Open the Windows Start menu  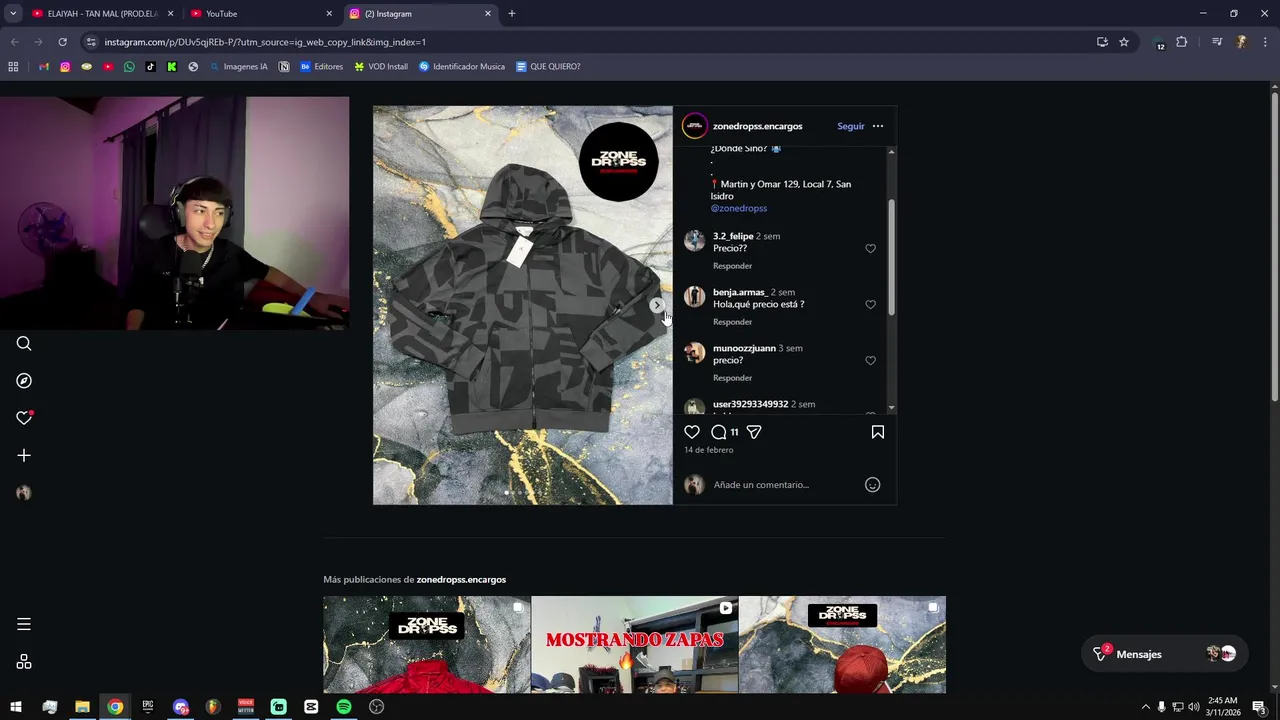(x=16, y=707)
